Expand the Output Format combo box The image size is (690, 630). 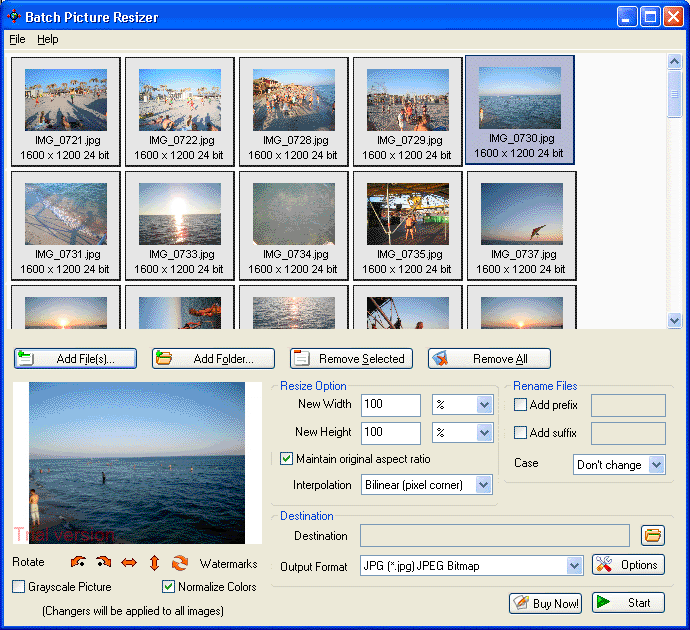click(574, 566)
